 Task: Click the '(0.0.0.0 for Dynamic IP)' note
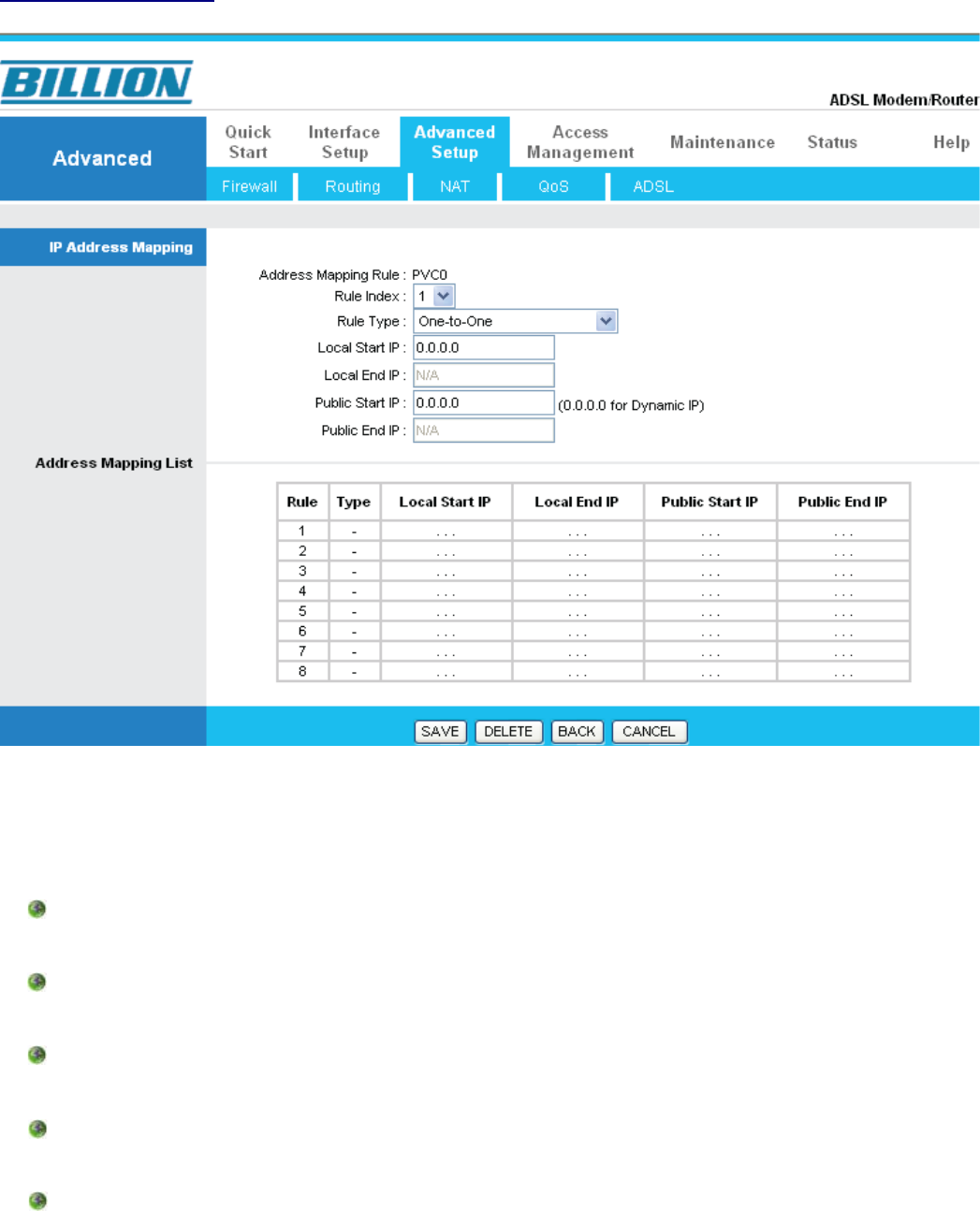631,405
